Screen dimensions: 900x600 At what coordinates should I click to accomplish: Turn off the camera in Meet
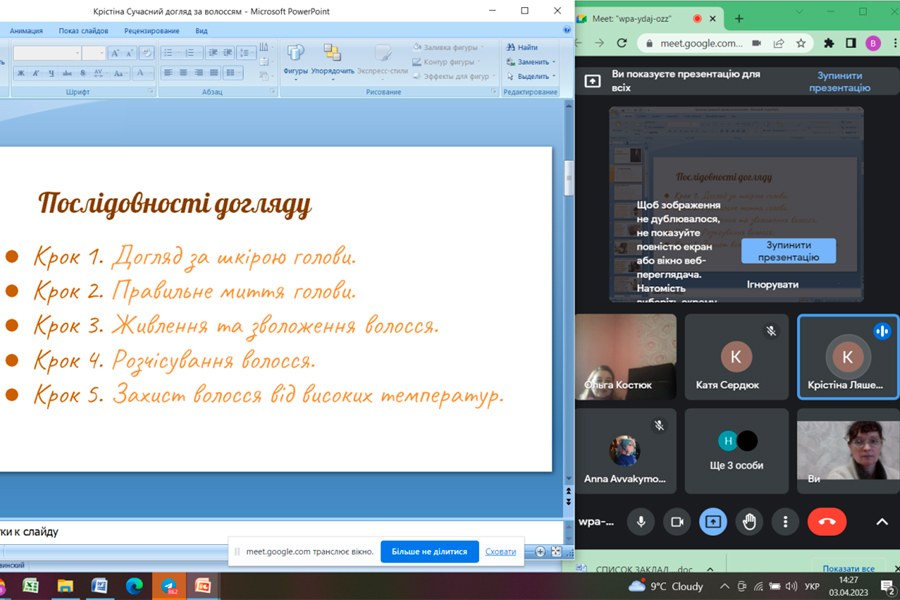(677, 521)
